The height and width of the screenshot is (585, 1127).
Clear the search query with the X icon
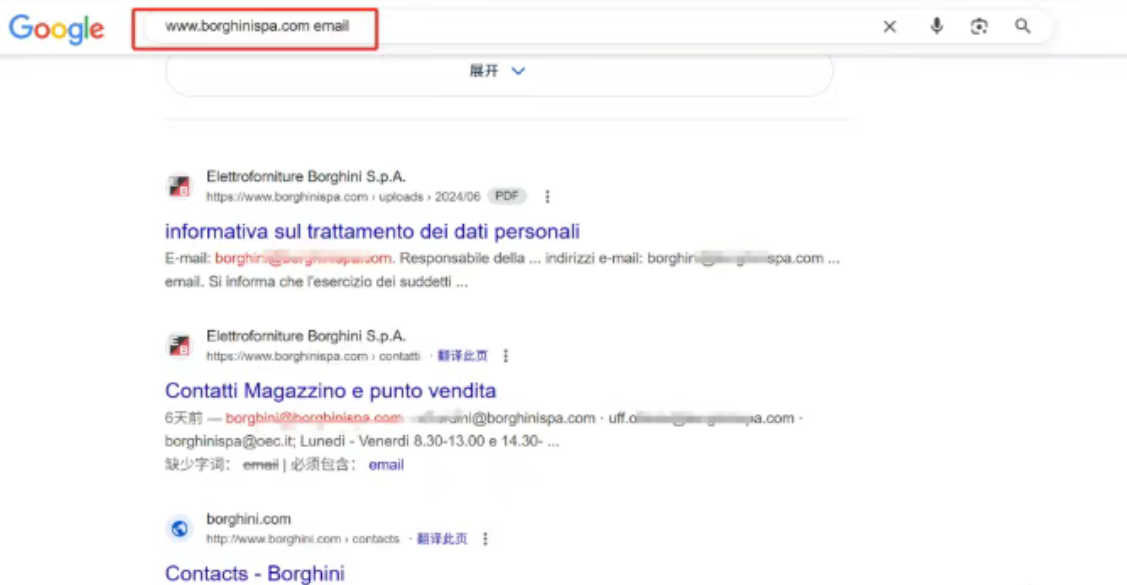[889, 27]
